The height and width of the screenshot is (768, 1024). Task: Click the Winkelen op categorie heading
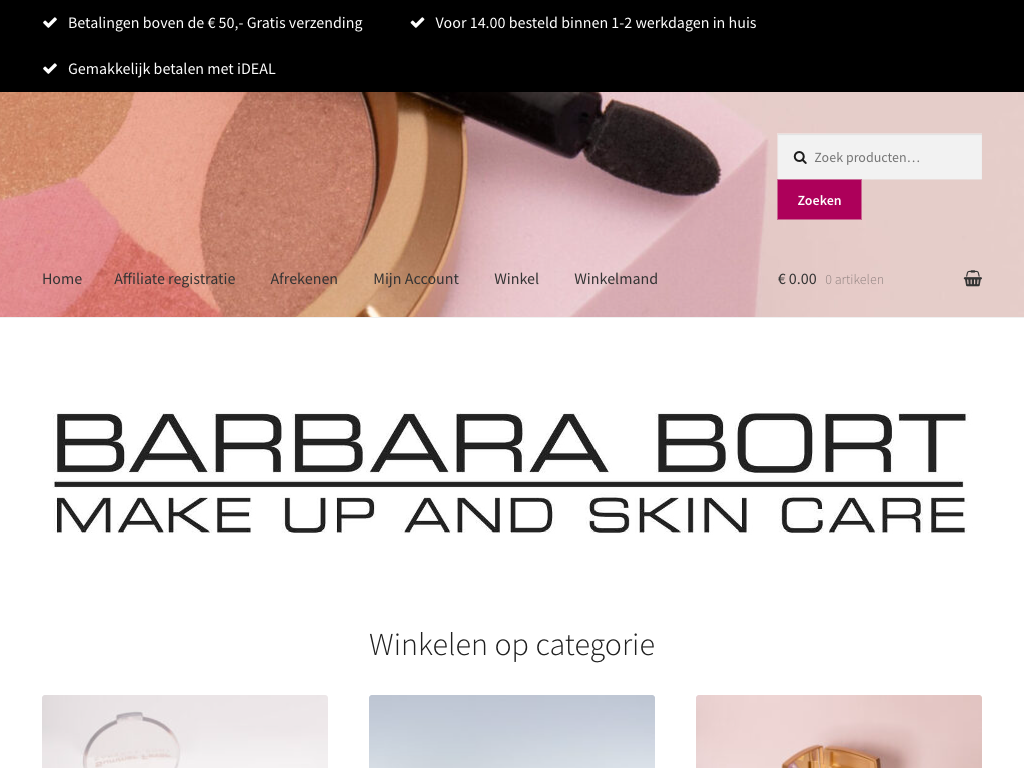click(x=512, y=645)
